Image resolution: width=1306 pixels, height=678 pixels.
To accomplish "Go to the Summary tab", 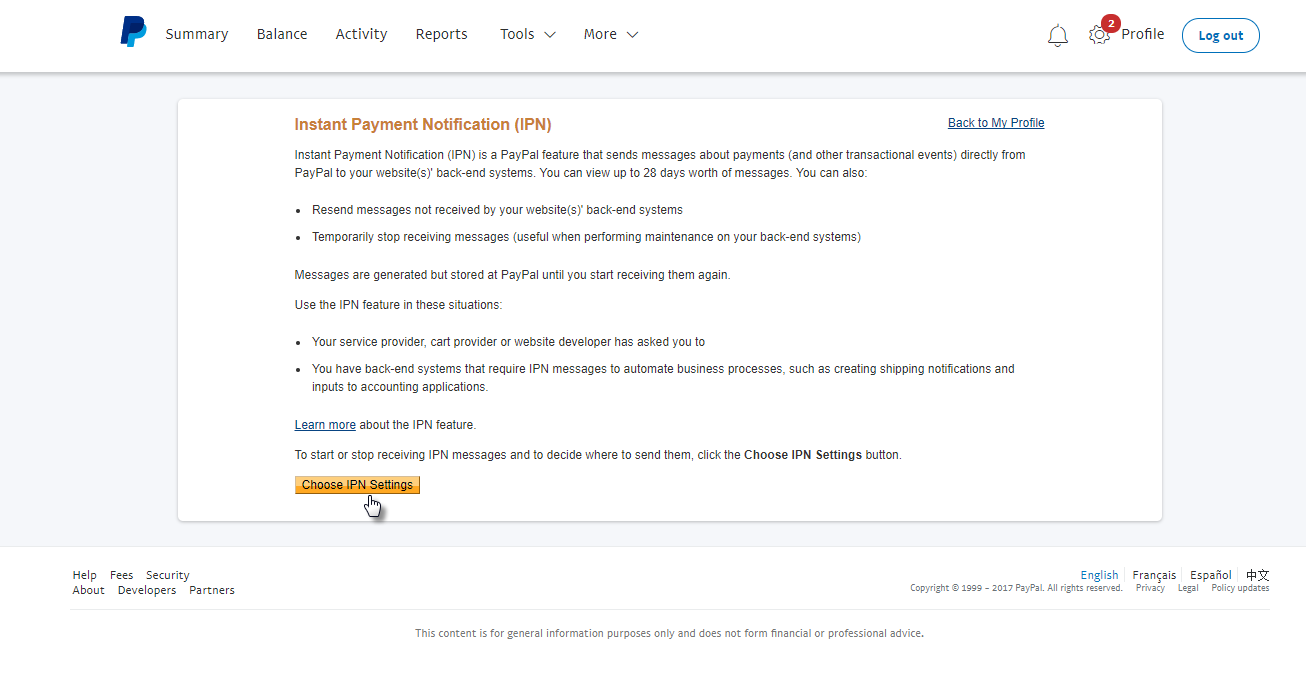I will 196,34.
